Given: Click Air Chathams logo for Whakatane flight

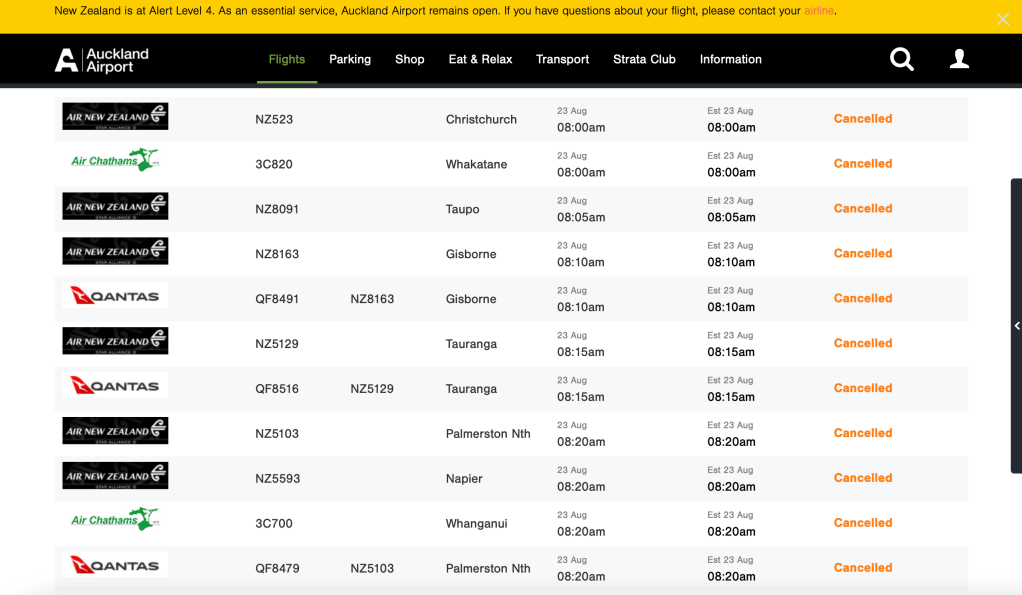Looking at the screenshot, I should click(115, 160).
